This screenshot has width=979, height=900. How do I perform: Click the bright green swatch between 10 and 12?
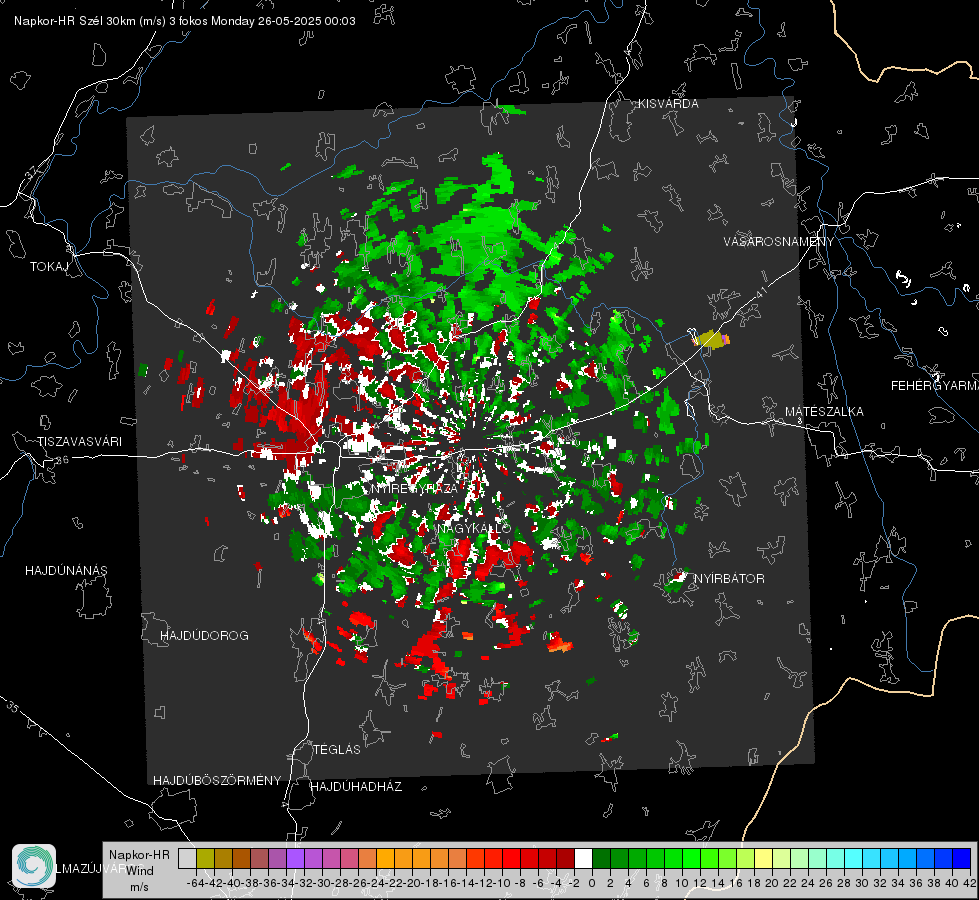(x=691, y=858)
